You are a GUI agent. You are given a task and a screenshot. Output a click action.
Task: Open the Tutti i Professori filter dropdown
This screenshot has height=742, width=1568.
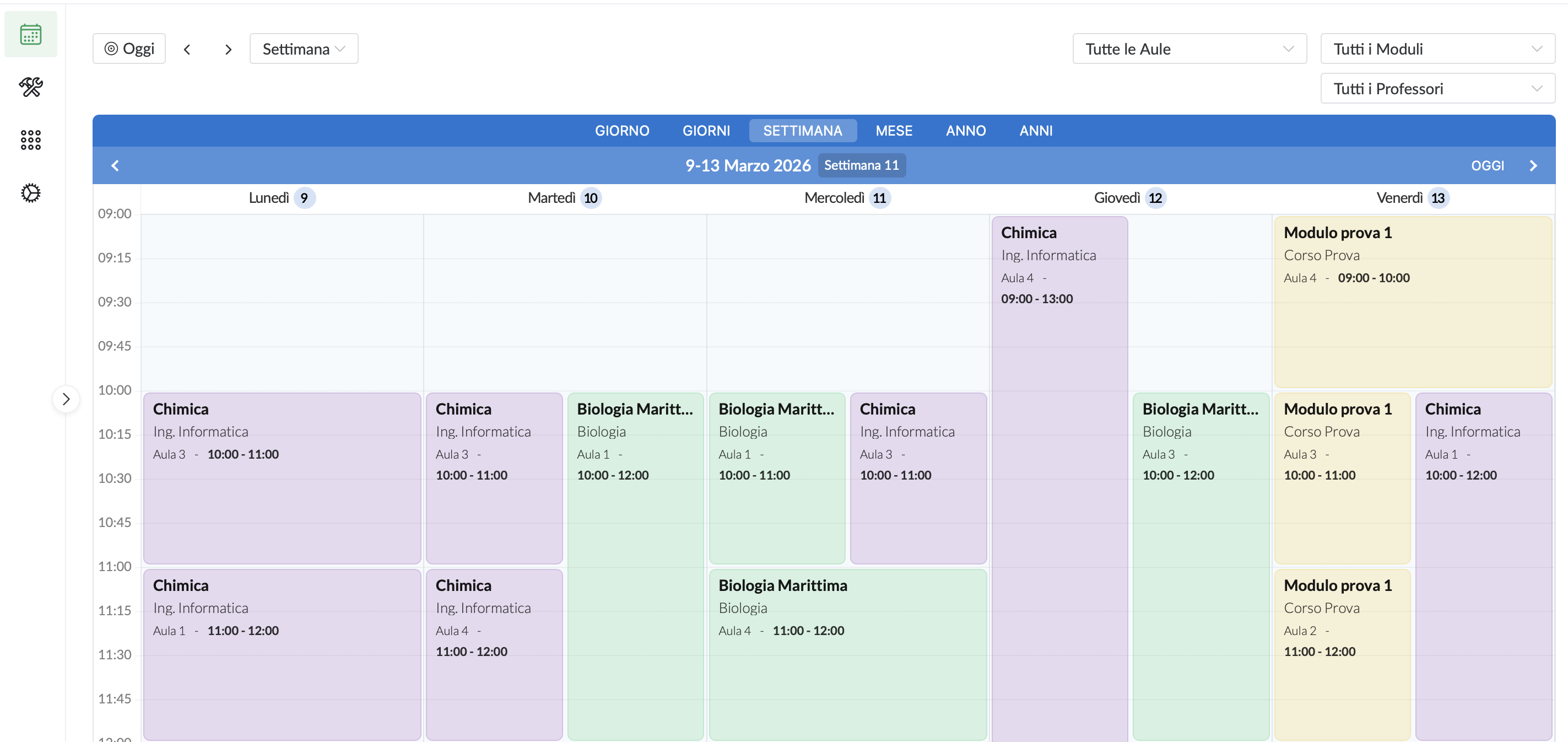click(x=1438, y=88)
